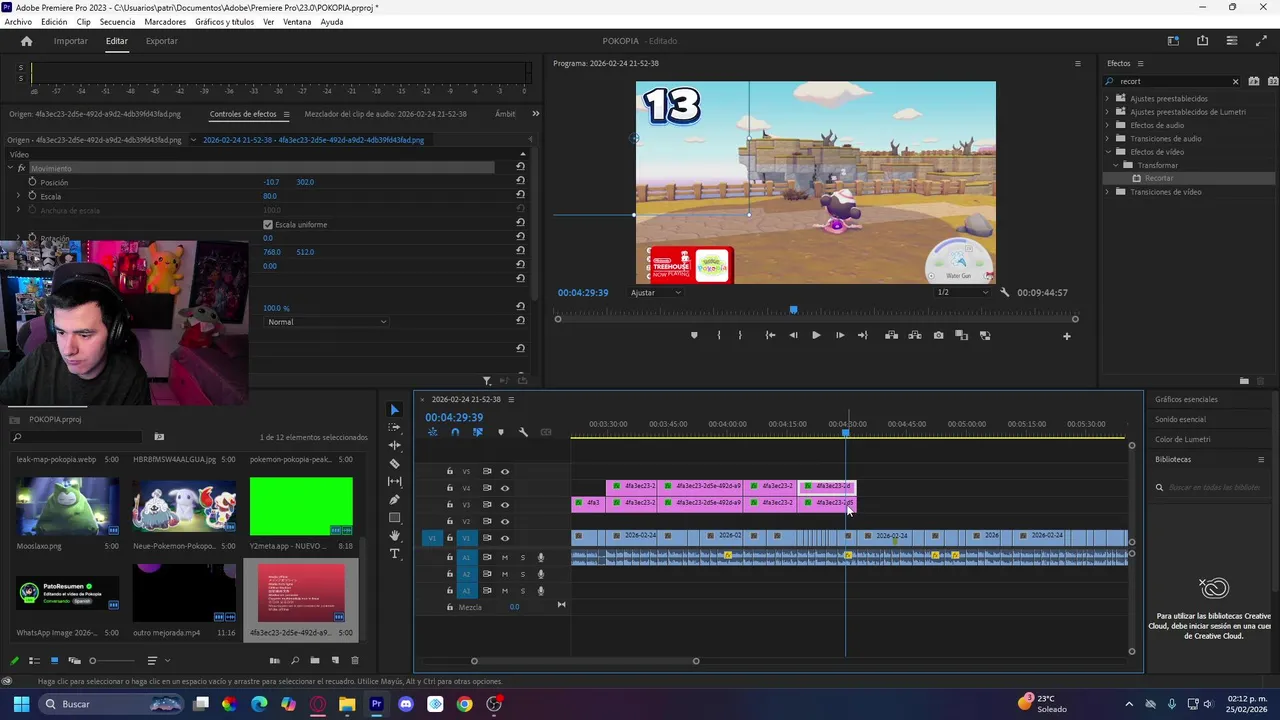
Task: Click the Lift button in Program monitor
Action: (891, 335)
